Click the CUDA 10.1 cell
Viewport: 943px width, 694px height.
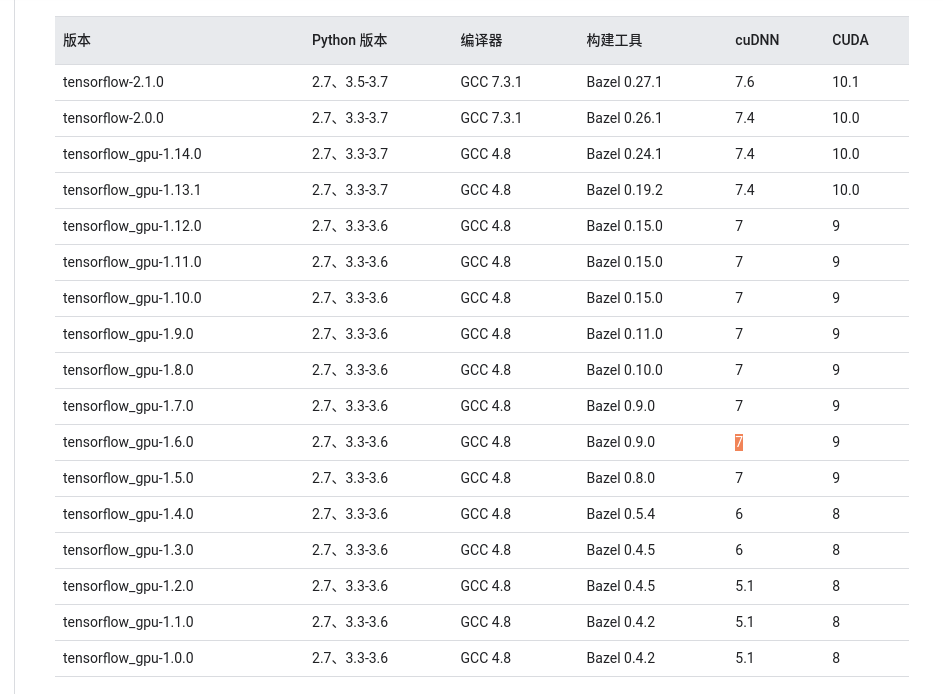coord(845,82)
